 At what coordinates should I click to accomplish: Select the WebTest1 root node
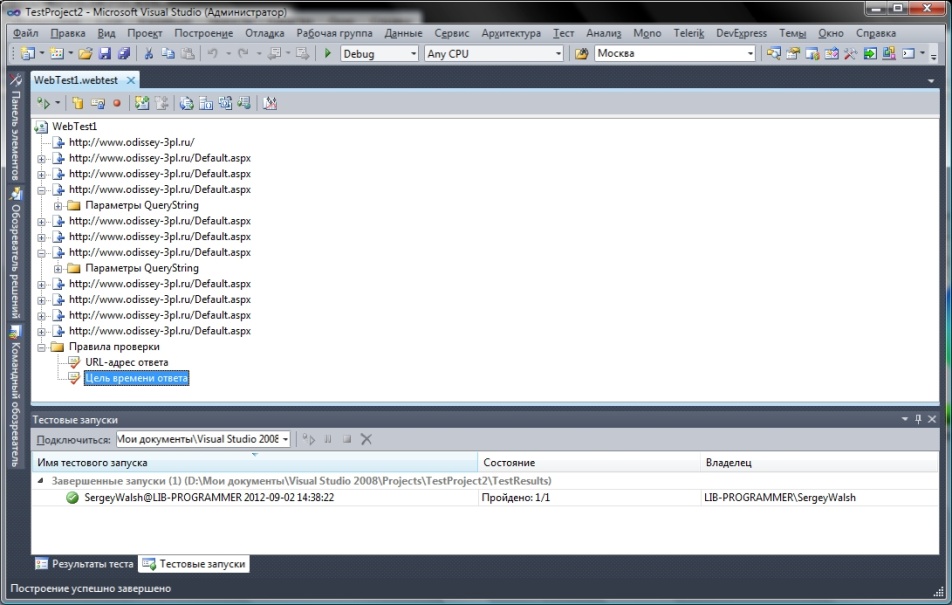coord(74,126)
